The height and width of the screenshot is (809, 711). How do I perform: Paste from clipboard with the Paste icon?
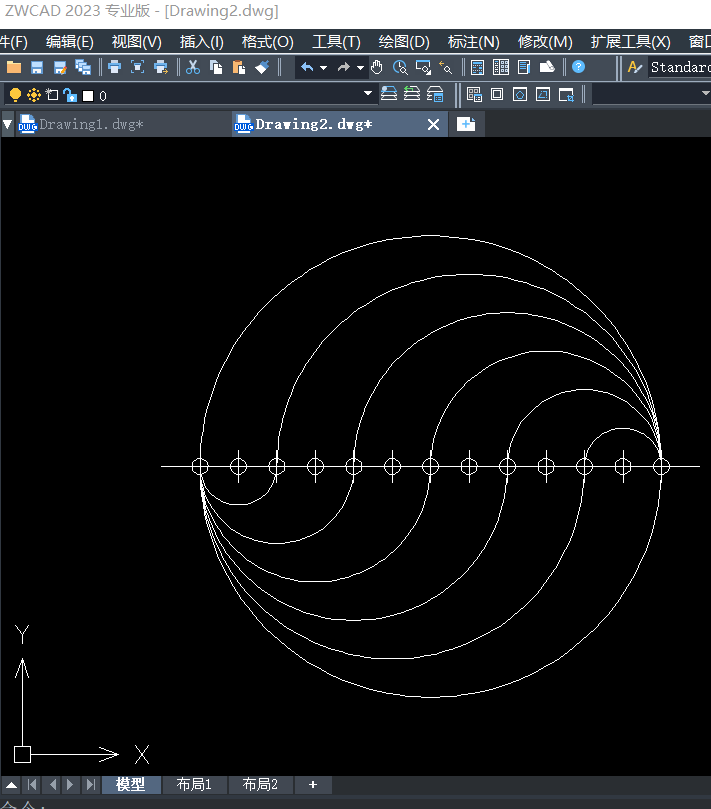point(239,67)
